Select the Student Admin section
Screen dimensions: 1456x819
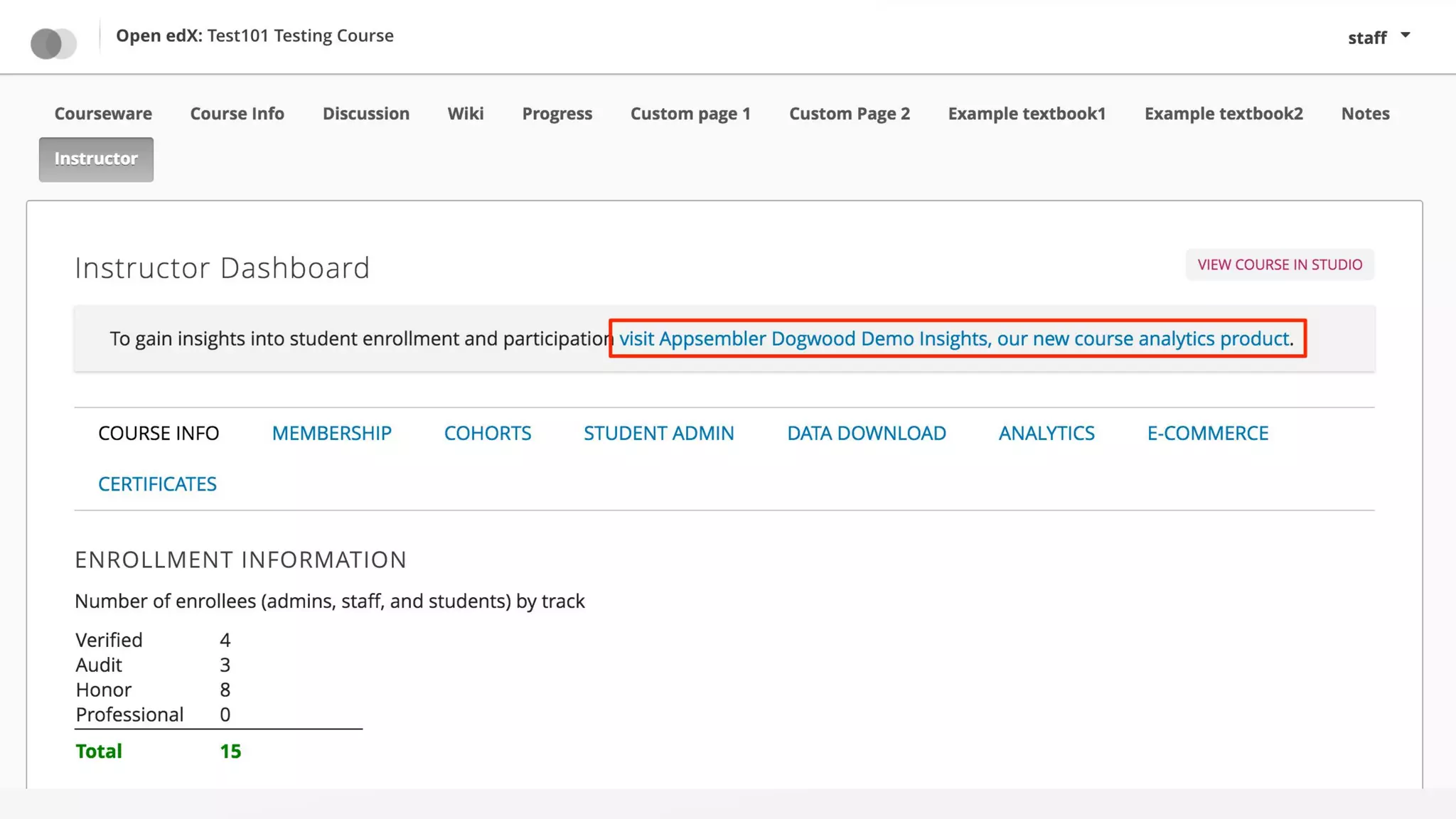pos(658,433)
